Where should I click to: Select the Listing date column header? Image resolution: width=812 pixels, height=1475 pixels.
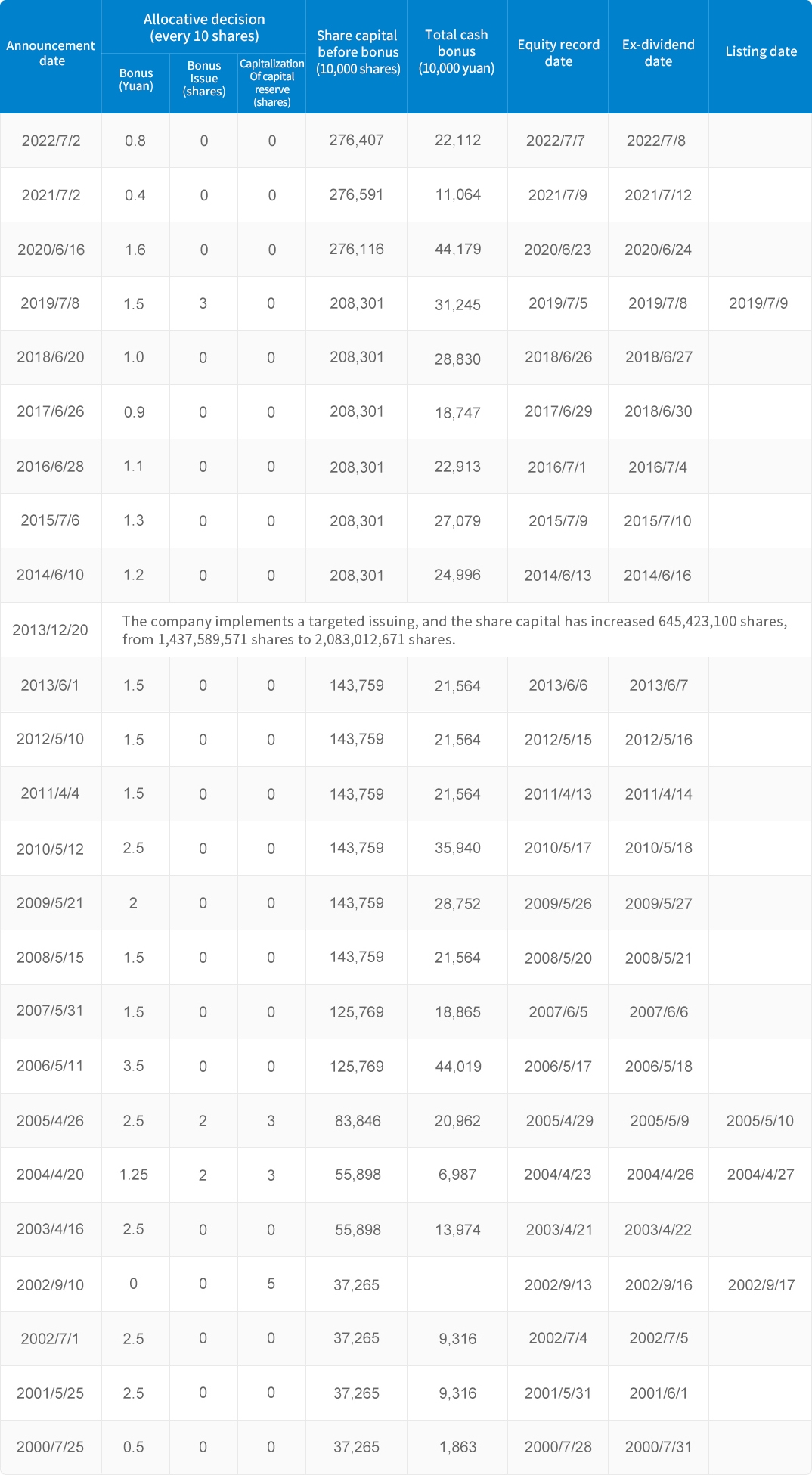pos(761,51)
